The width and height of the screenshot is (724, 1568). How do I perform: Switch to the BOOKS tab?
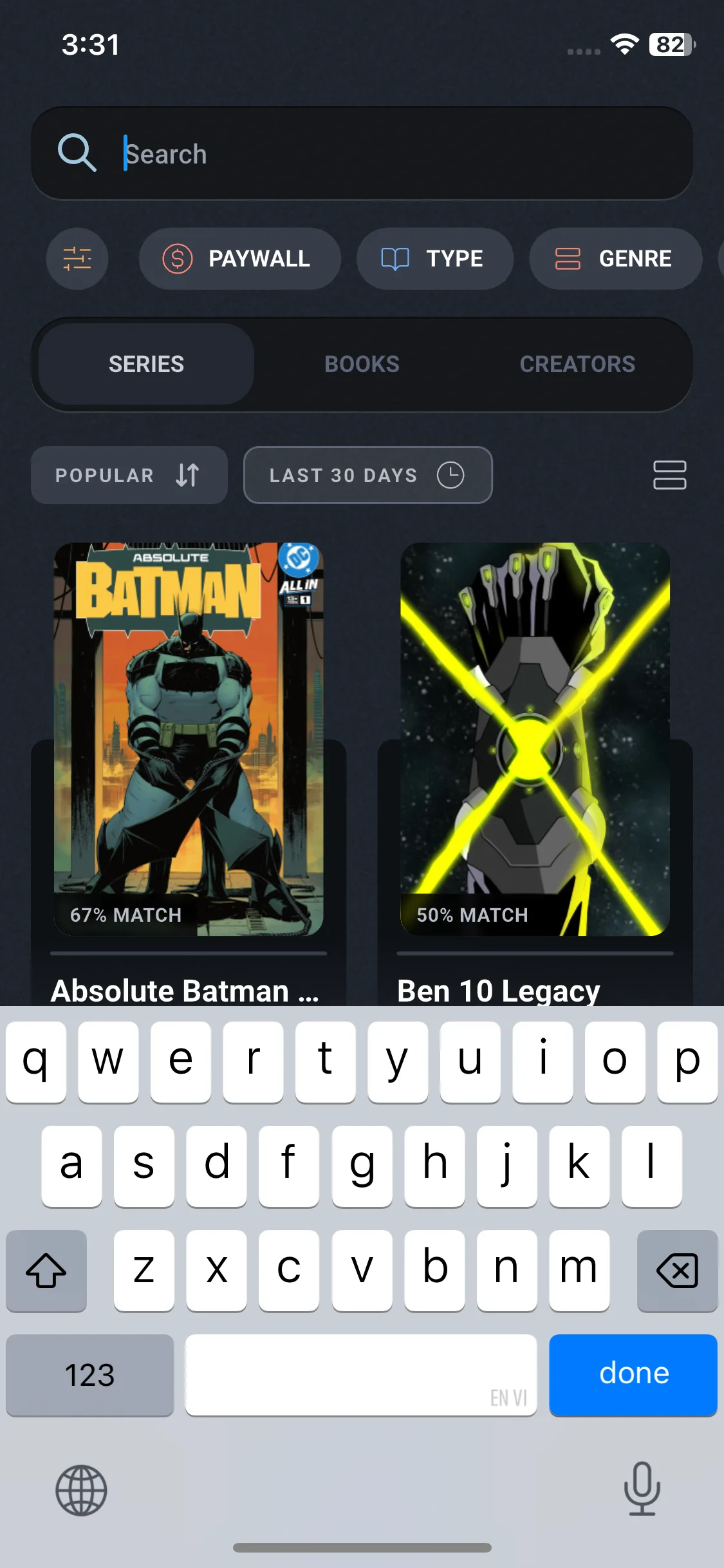point(362,364)
